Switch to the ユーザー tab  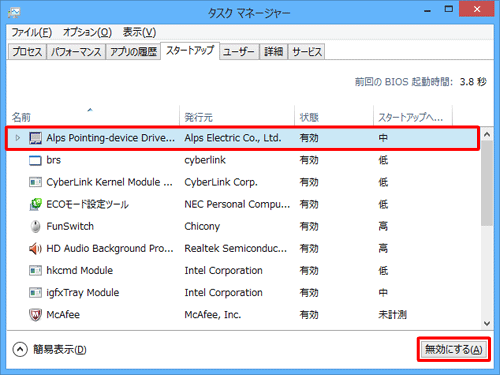pyautogui.click(x=239, y=52)
